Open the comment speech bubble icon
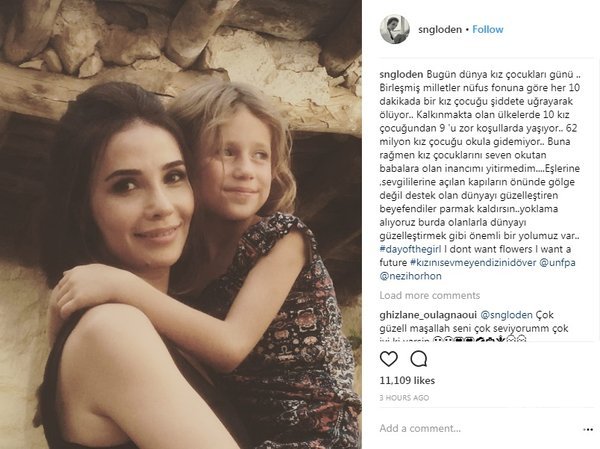This screenshot has height=449, width=600. pos(419,359)
